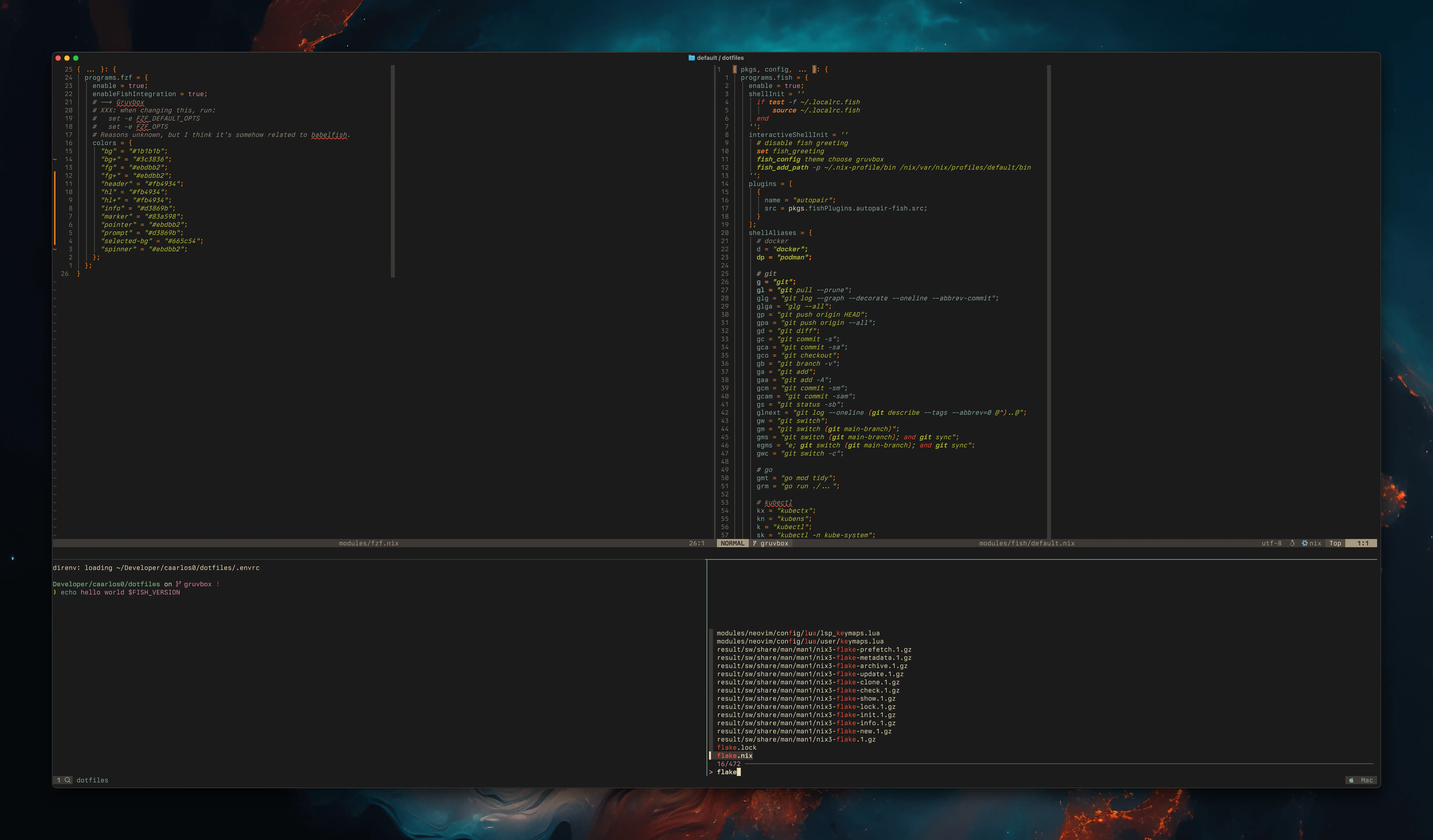Click the "header" = "#fb4934" color line
Screen dimensions: 1433x840
point(142,184)
